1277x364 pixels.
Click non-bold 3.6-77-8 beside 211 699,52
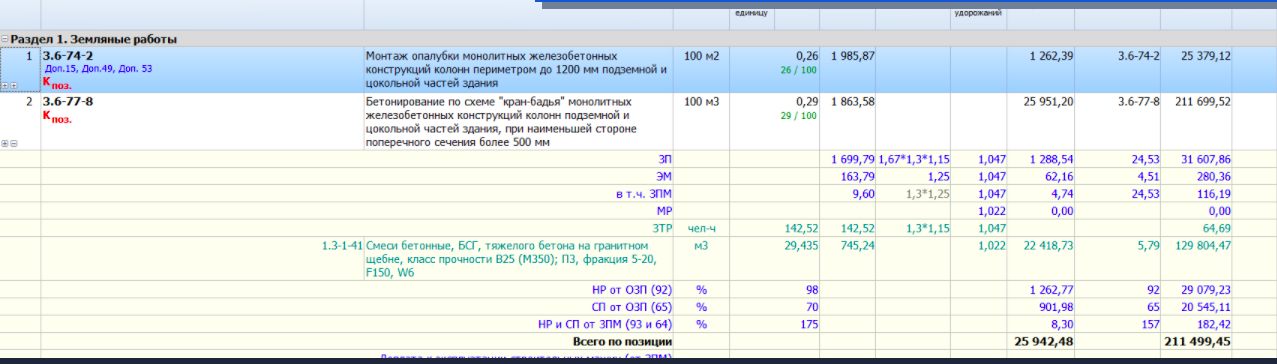[1138, 102]
